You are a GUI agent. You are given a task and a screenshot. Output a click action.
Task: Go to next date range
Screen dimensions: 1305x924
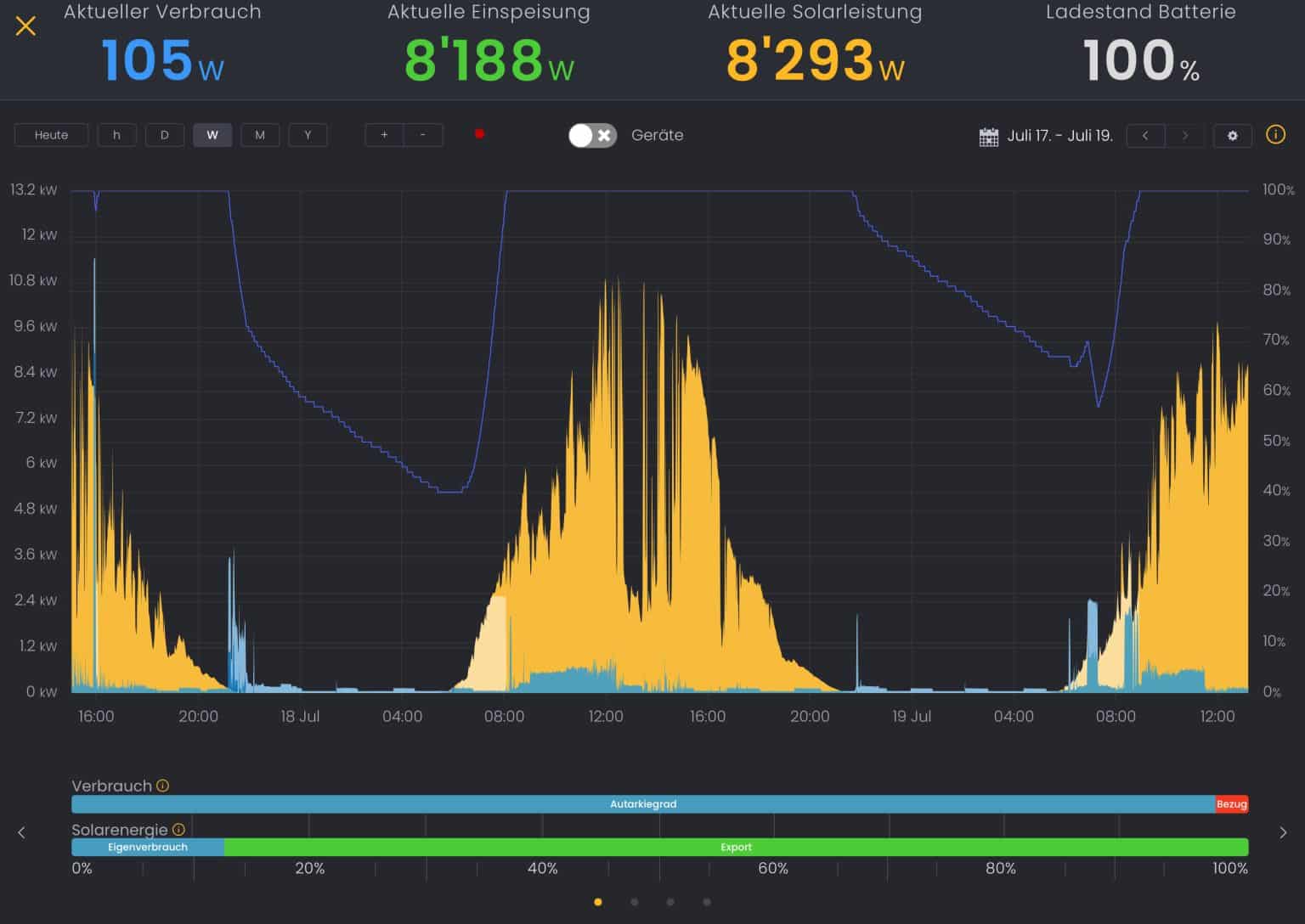coord(1185,135)
